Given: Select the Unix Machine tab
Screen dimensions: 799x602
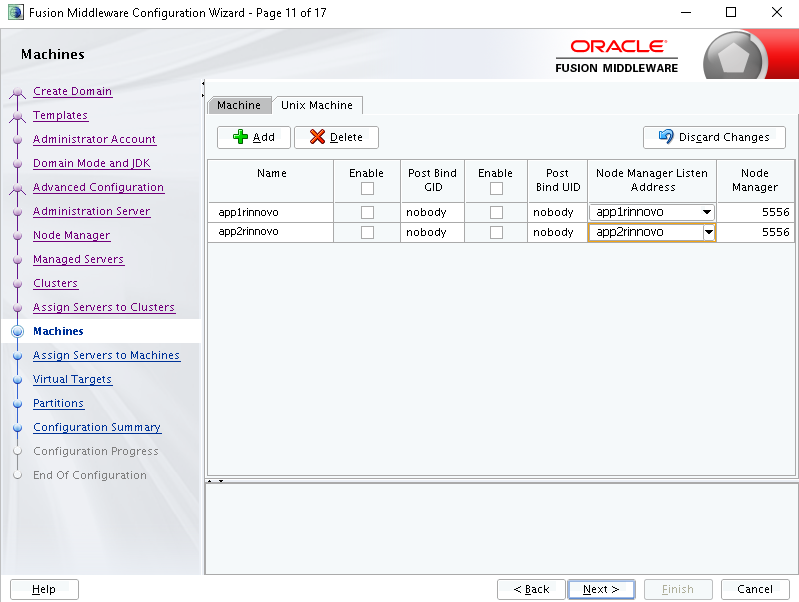Looking at the screenshot, I should pos(317,105).
